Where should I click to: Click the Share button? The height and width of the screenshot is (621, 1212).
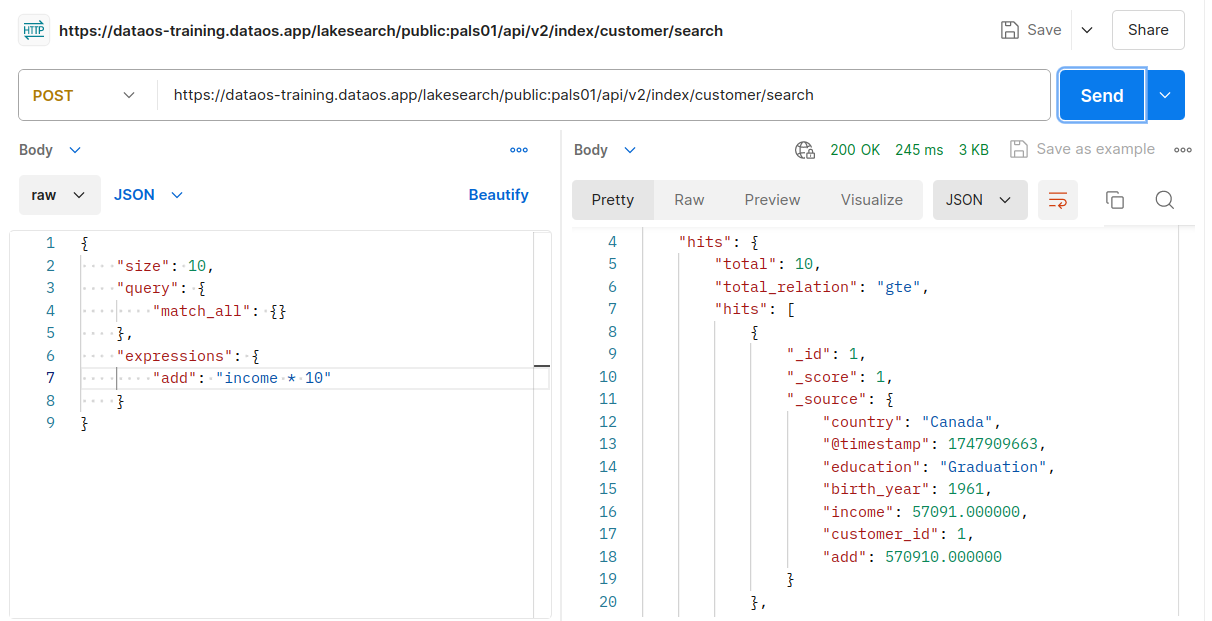pyautogui.click(x=1148, y=30)
